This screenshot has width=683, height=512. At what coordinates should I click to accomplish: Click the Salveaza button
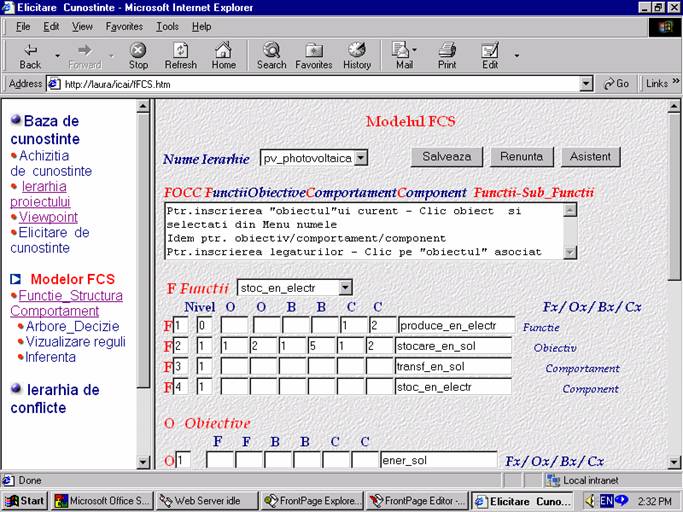coord(447,157)
